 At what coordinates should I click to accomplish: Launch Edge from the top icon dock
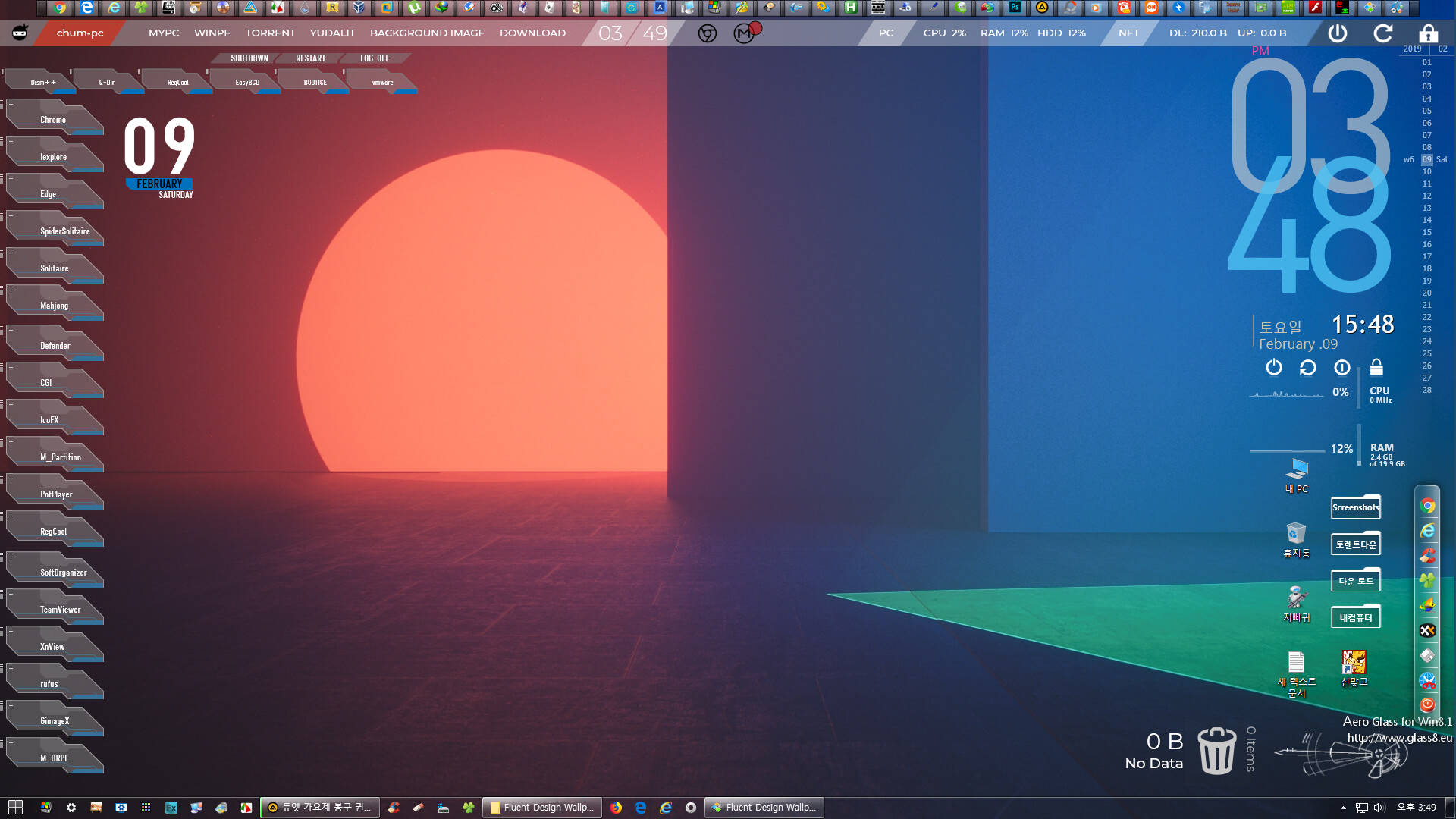click(87, 8)
